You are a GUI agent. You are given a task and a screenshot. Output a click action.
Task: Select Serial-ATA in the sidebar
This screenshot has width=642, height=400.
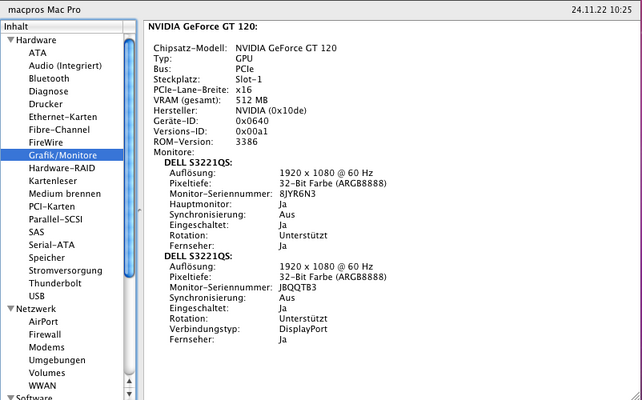[52, 245]
